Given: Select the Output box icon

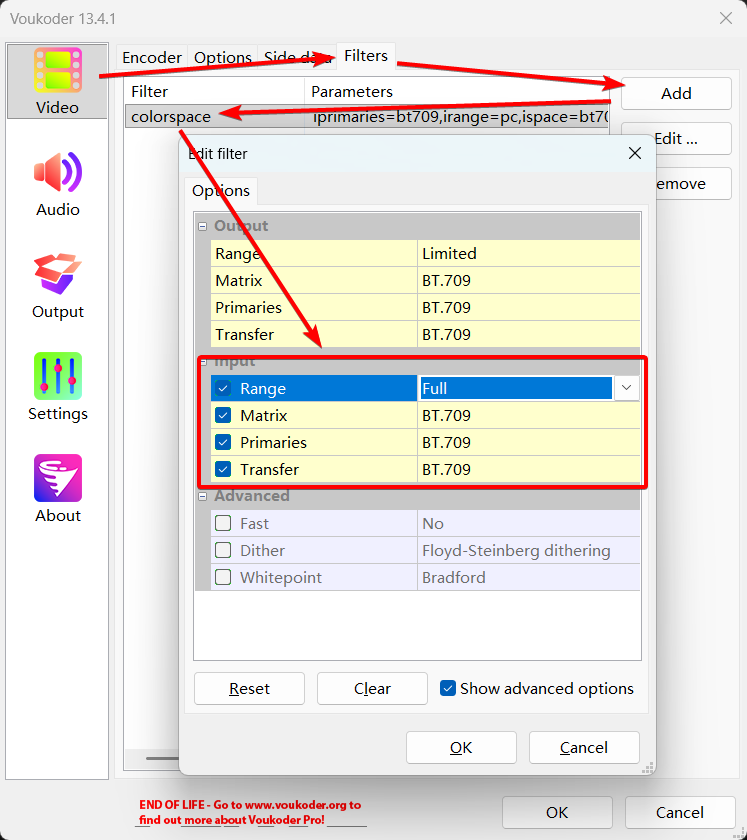Looking at the screenshot, I should (x=57, y=275).
